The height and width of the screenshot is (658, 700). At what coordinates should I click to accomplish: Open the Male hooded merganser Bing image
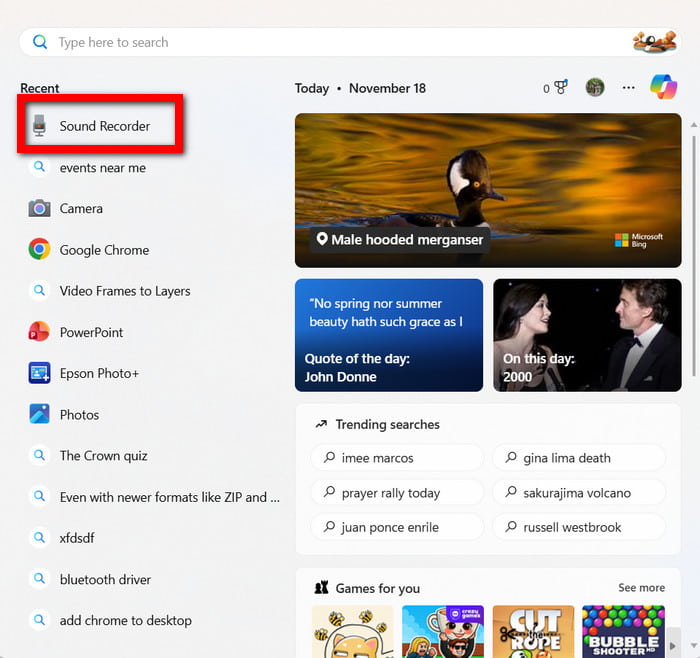tap(488, 190)
